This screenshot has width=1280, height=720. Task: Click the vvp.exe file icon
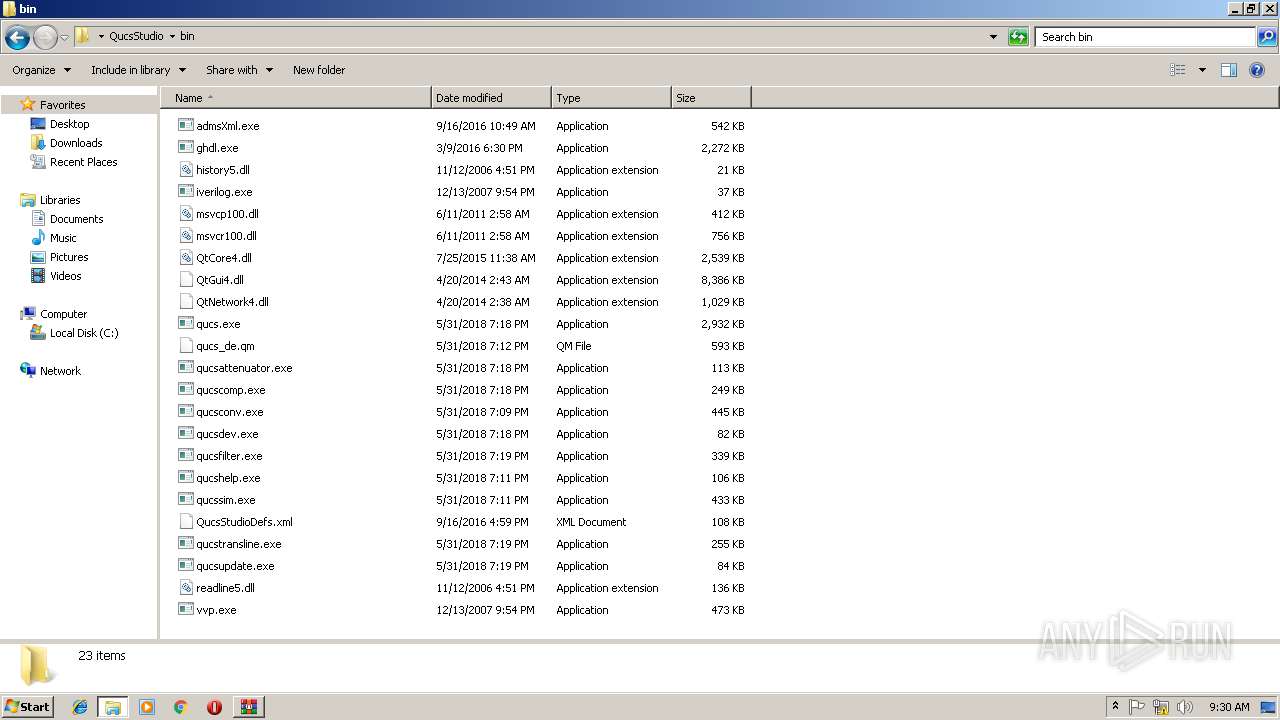(x=185, y=610)
